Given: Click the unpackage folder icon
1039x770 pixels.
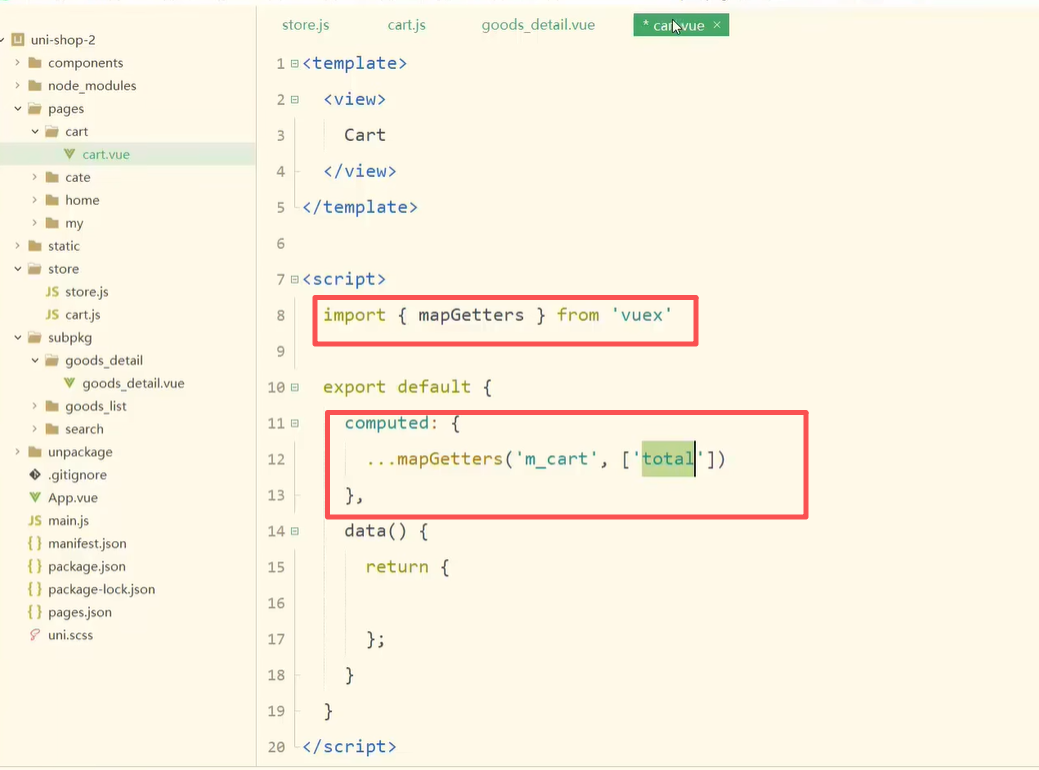Looking at the screenshot, I should pyautogui.click(x=35, y=451).
